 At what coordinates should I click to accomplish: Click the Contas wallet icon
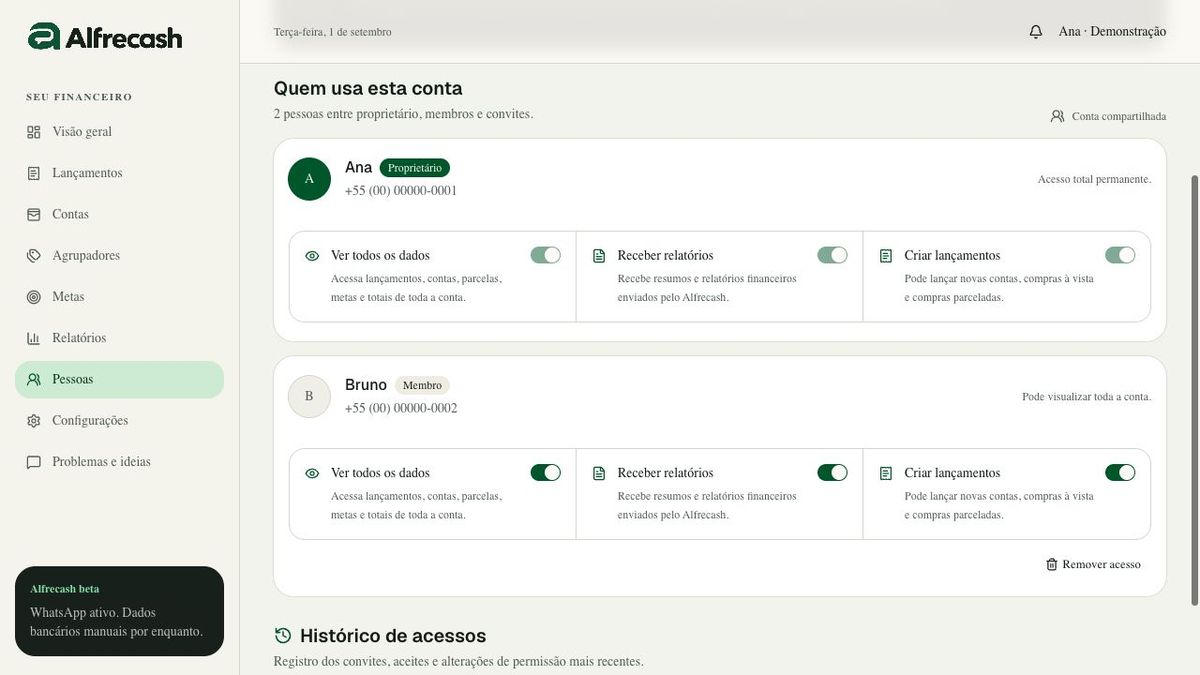coord(34,214)
